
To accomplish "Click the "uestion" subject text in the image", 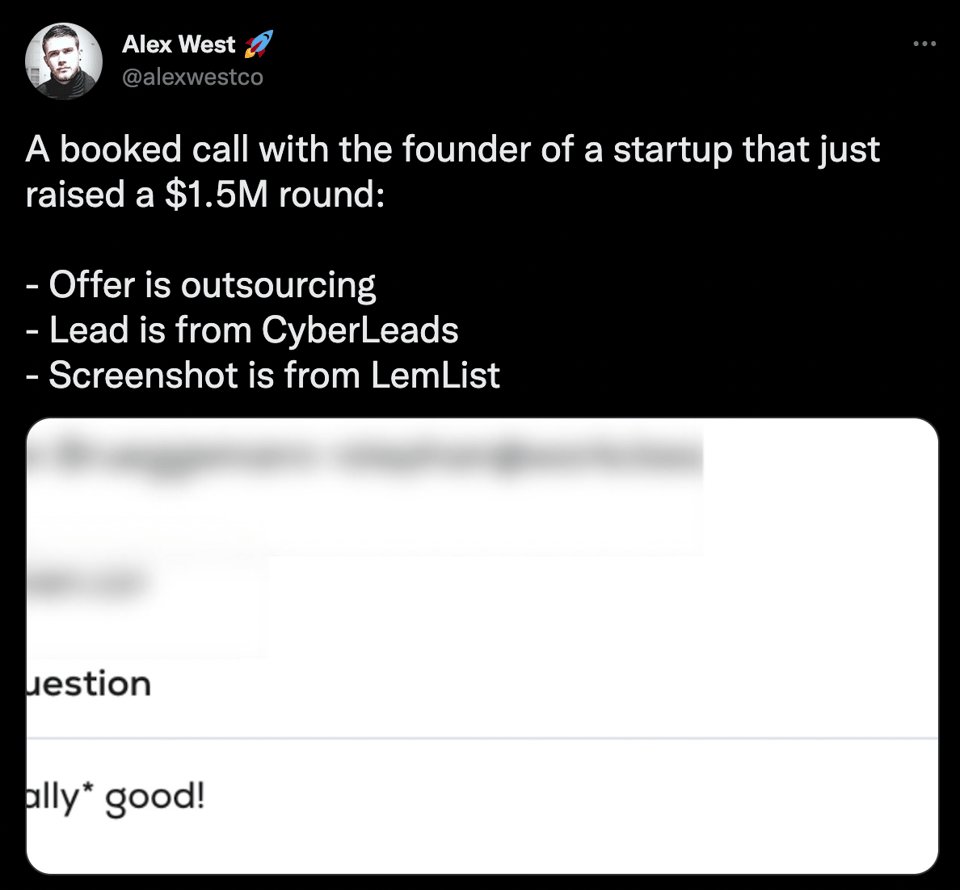I will pos(90,685).
